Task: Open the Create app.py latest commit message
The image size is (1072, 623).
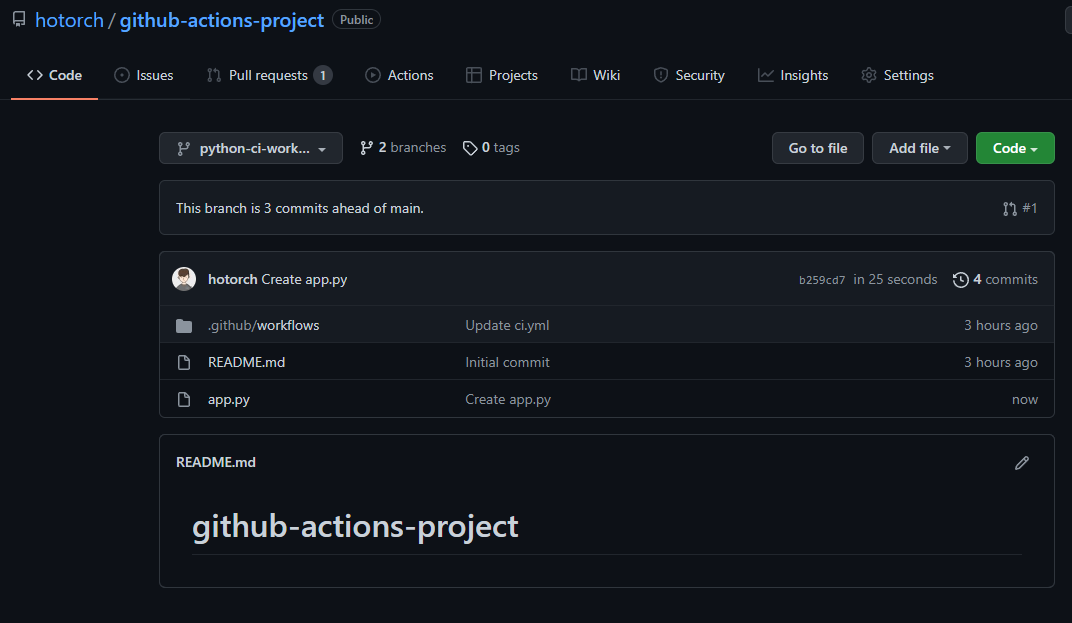Action: (x=304, y=279)
